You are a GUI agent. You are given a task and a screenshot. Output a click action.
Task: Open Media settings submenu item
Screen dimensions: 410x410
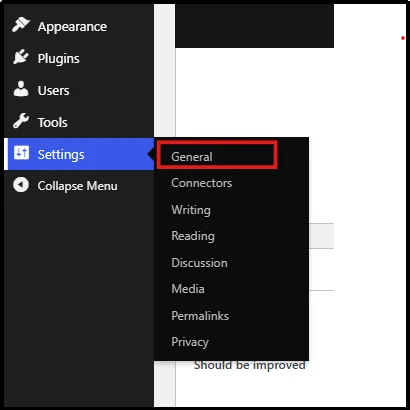coord(188,289)
